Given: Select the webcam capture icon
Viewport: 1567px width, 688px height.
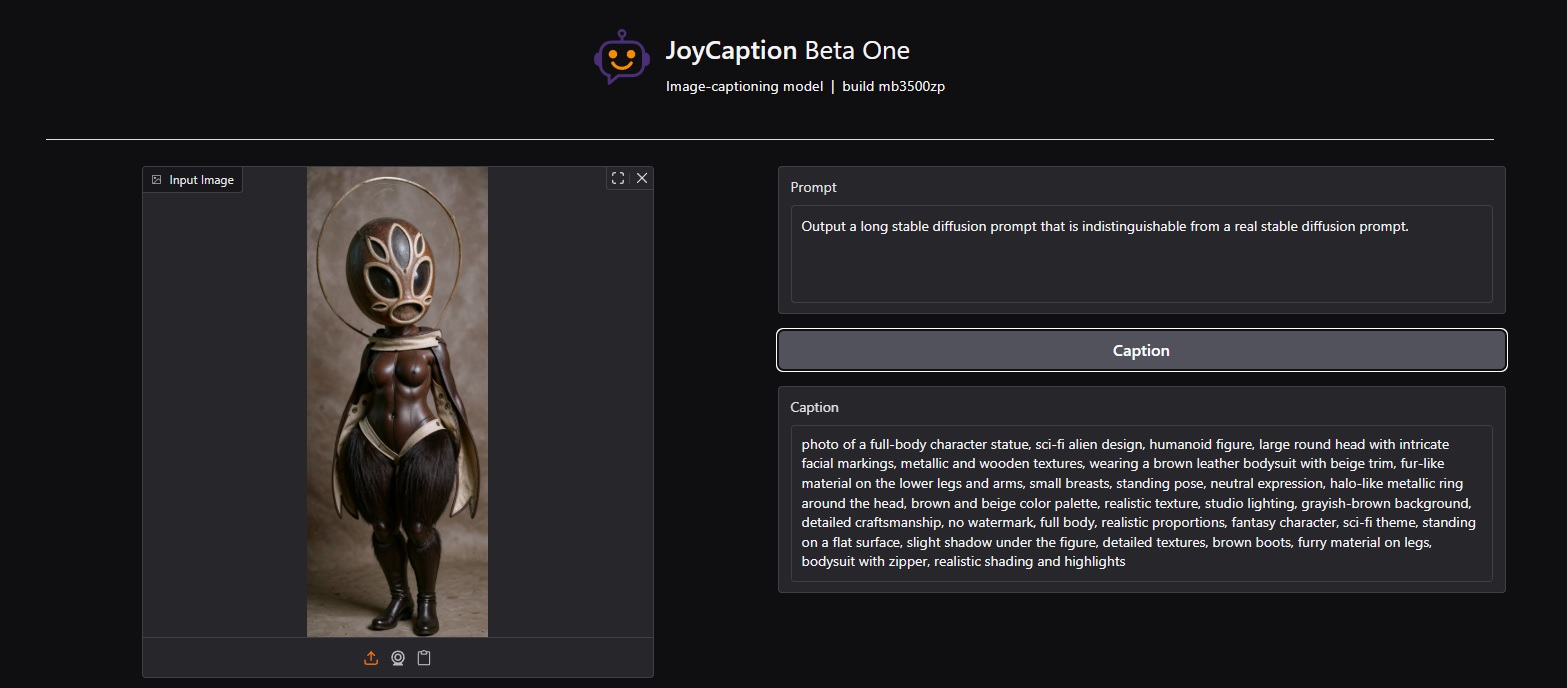Looking at the screenshot, I should click(398, 658).
